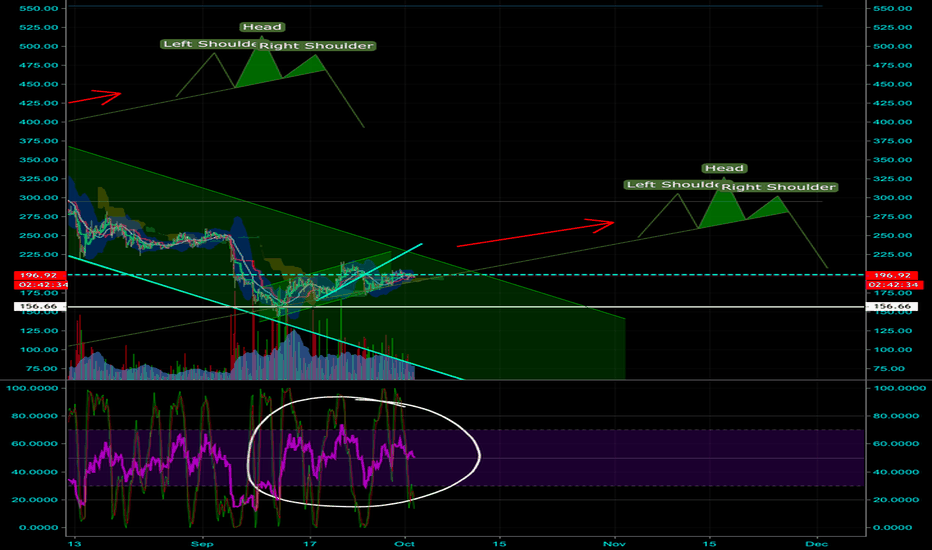Click 250.00 on the left price axis
Image resolution: width=932 pixels, height=550 pixels.
pyautogui.click(x=39, y=235)
